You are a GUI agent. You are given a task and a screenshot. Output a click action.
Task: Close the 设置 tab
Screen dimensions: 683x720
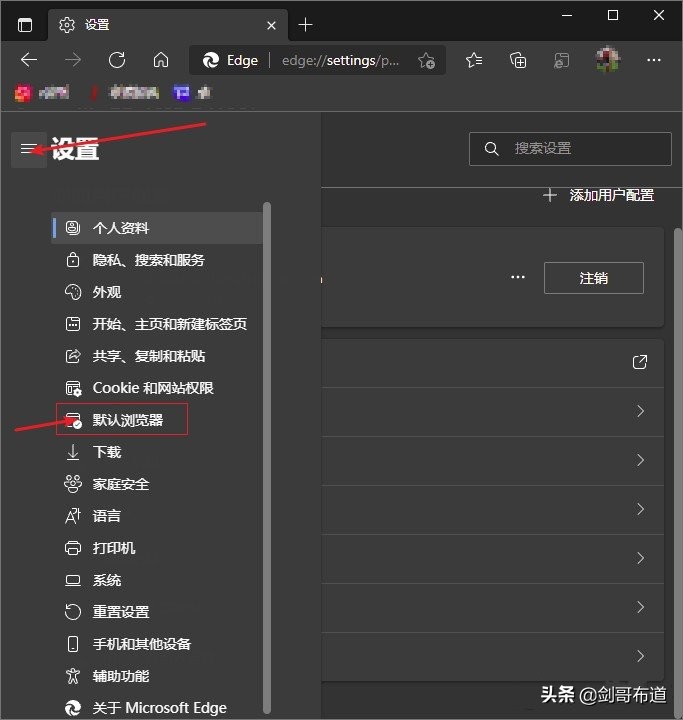[x=271, y=25]
